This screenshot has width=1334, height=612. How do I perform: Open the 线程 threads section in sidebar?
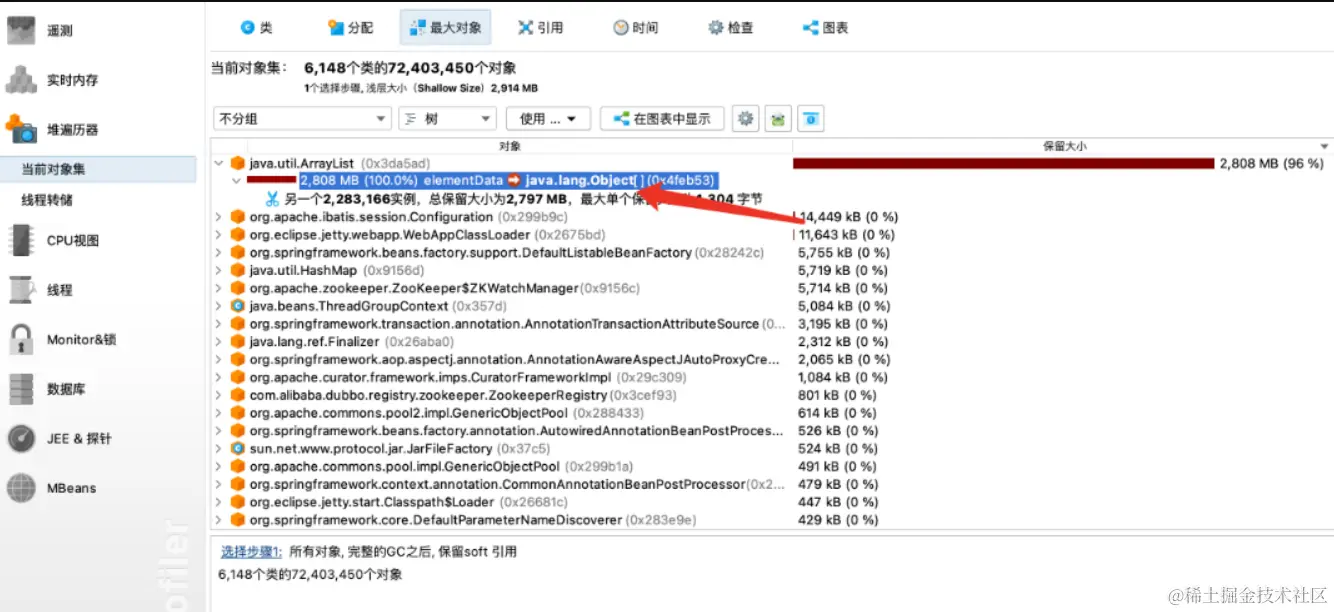coord(40,290)
